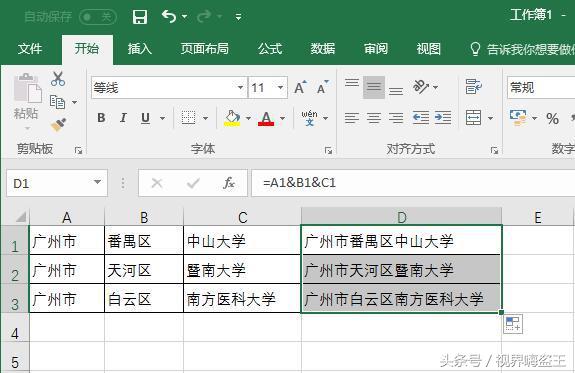Click the Decrease Font Size icon
The width and height of the screenshot is (575, 373).
coord(323,87)
